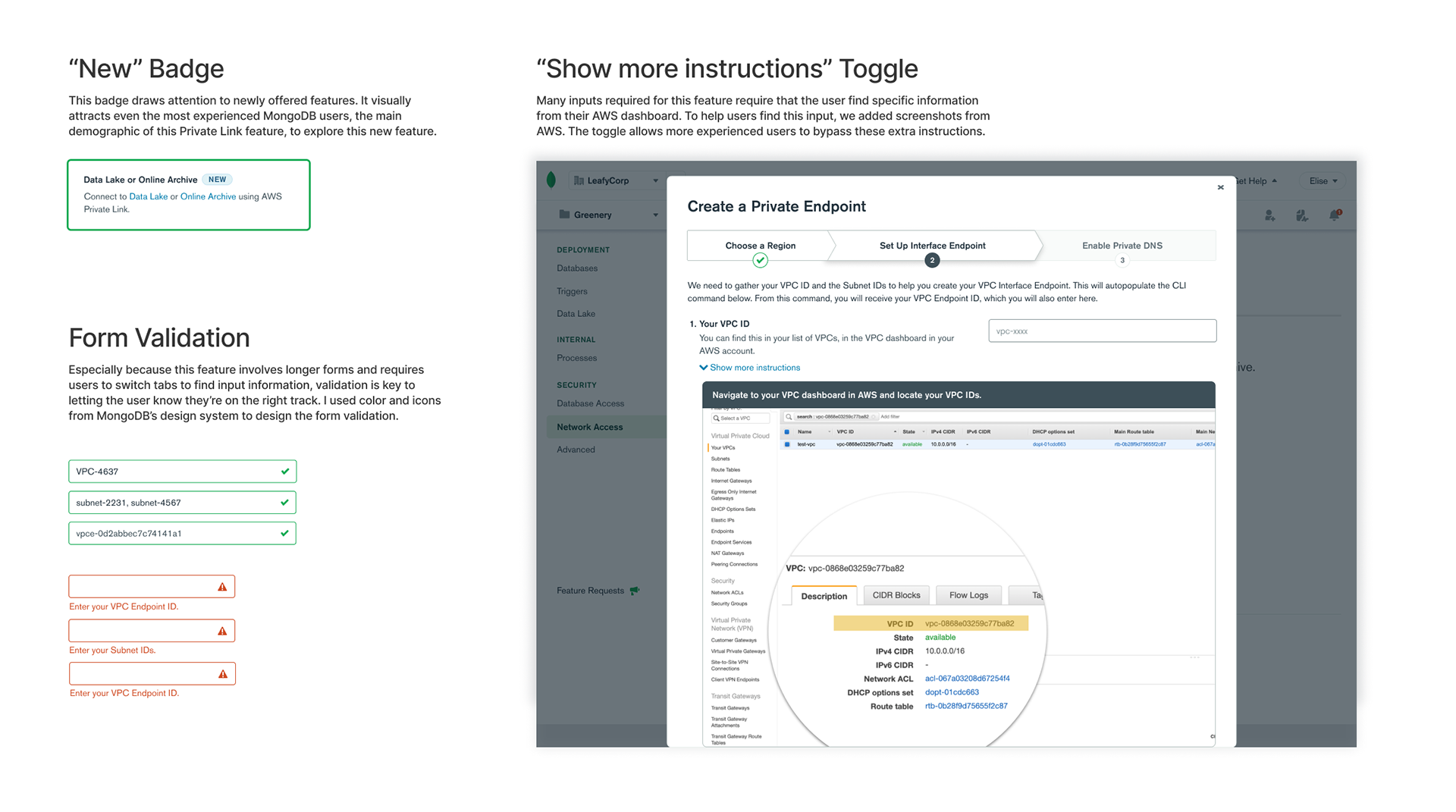Click the invite user icon in the project bar
This screenshot has height=812, width=1456.
pyautogui.click(x=1269, y=215)
